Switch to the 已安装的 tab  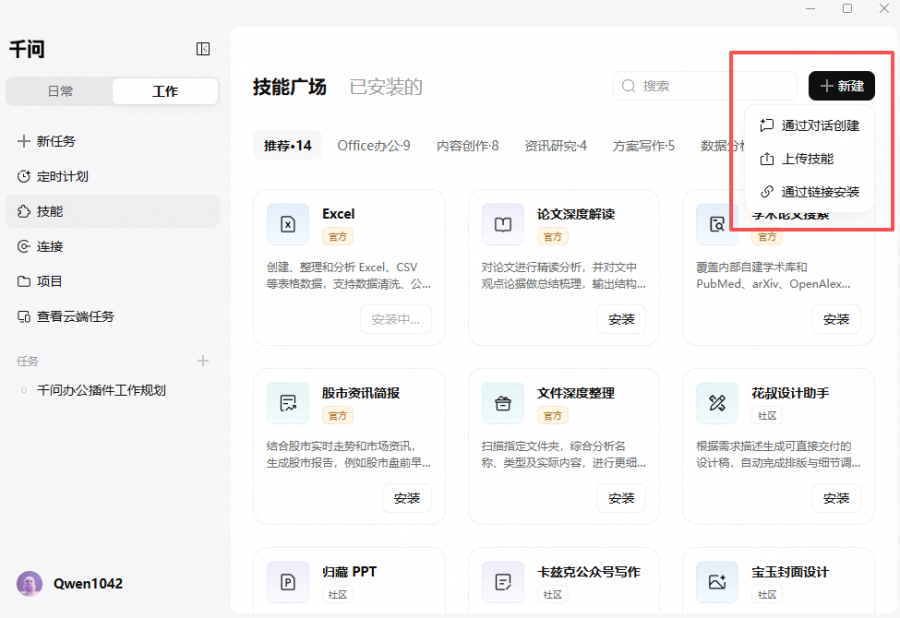click(386, 87)
